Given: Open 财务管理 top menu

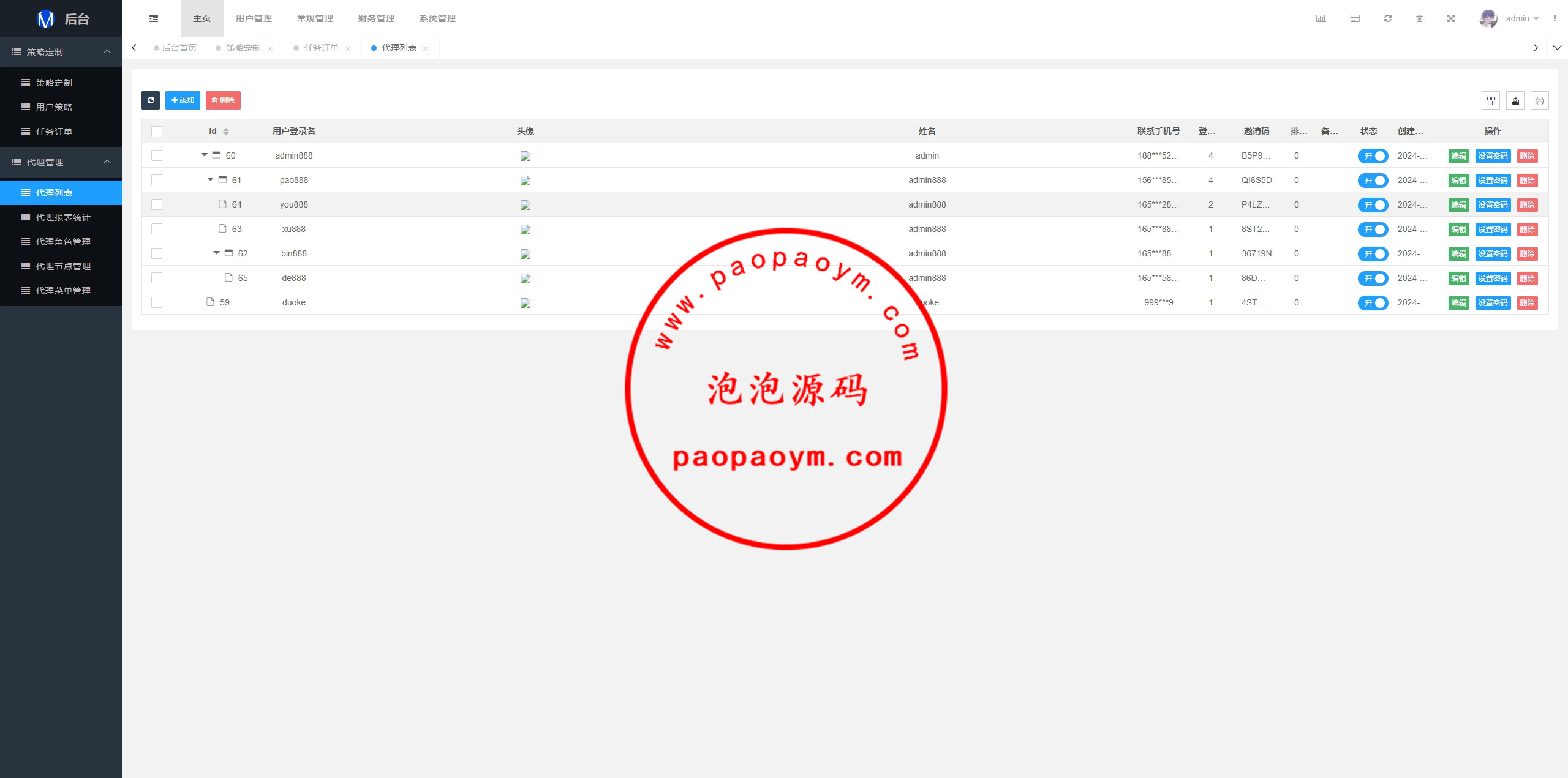Looking at the screenshot, I should pos(377,18).
